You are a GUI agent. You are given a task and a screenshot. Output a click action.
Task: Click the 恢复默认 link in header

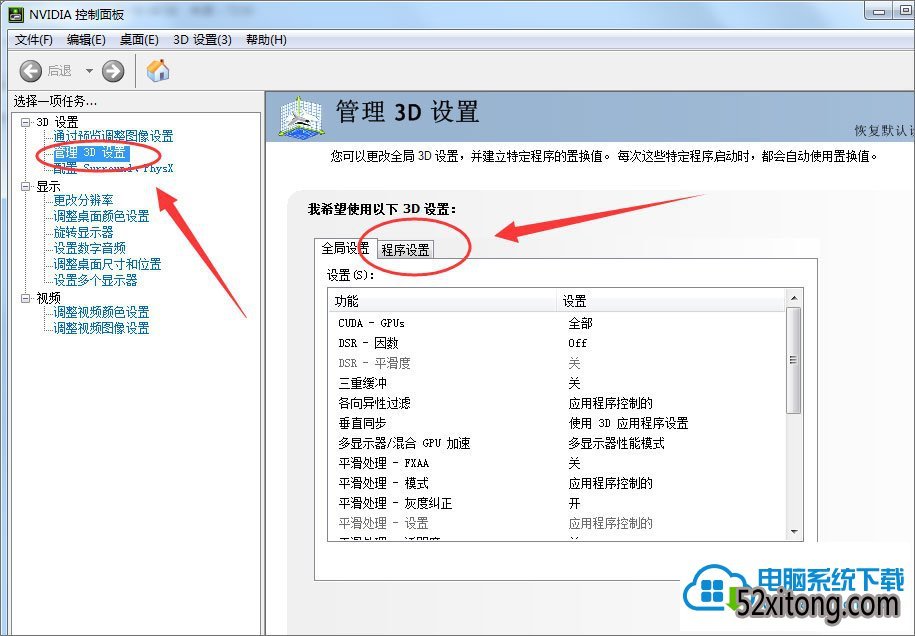point(884,131)
